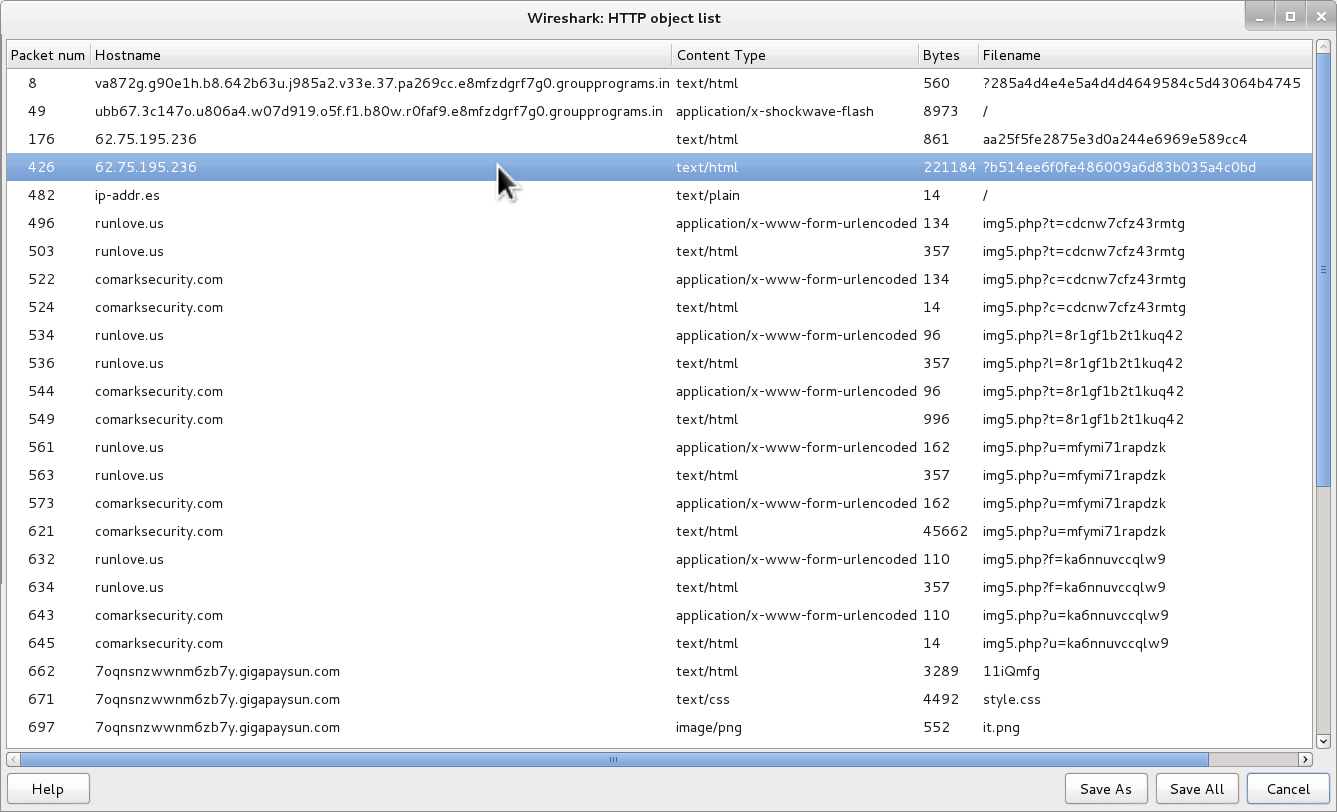This screenshot has height=812, width=1337.
Task: Select packet 662 gigapaysun.com row
Action: coord(659,671)
